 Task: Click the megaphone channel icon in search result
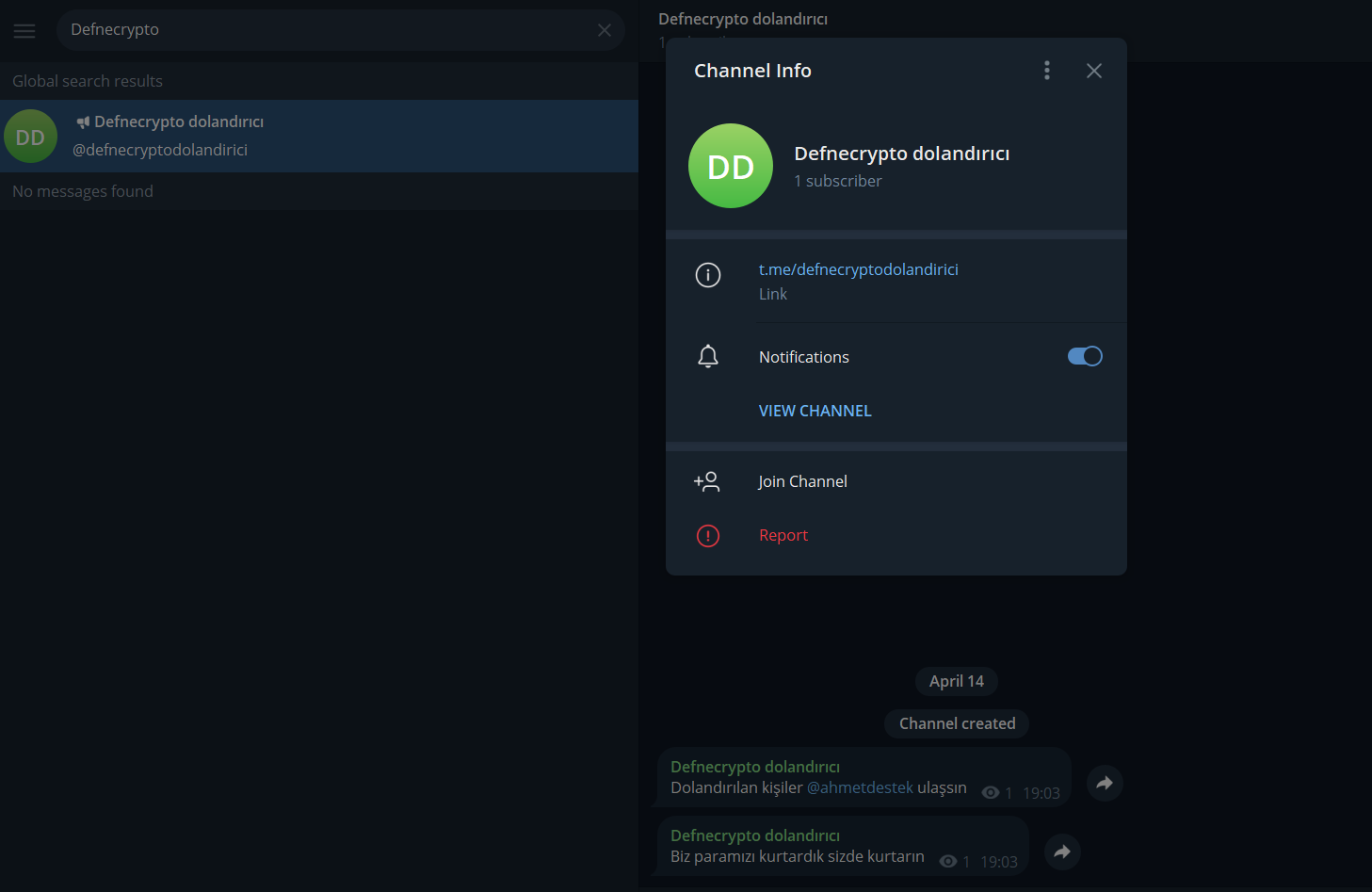(x=83, y=122)
